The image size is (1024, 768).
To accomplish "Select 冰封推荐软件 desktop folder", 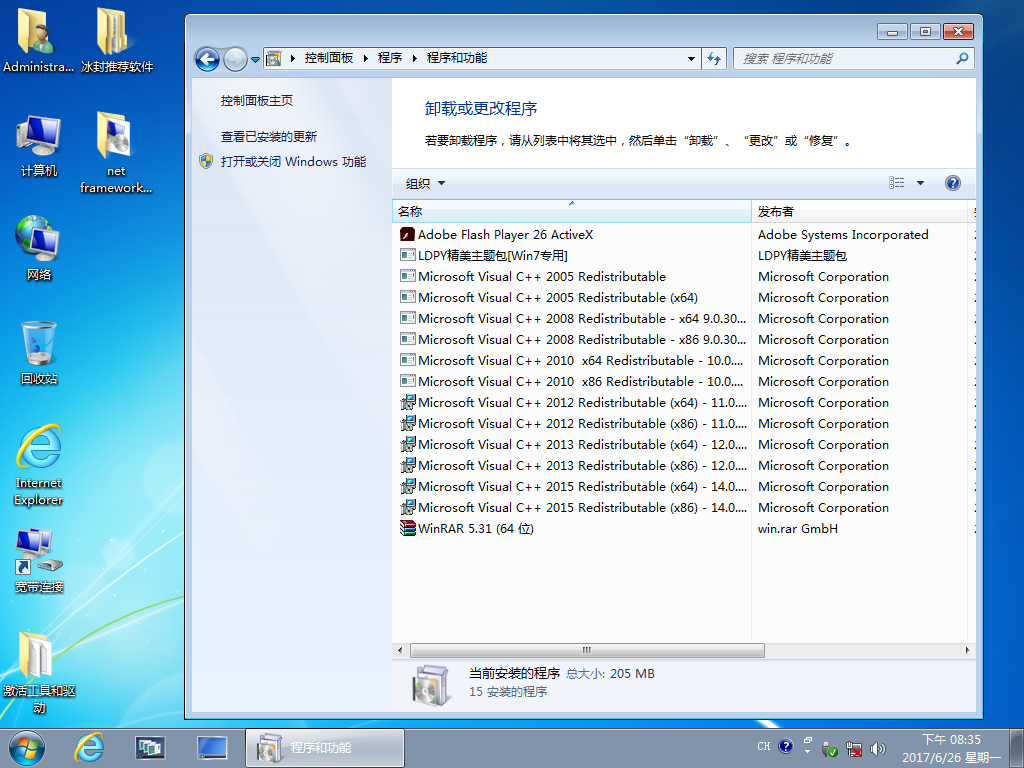I will coord(116,39).
